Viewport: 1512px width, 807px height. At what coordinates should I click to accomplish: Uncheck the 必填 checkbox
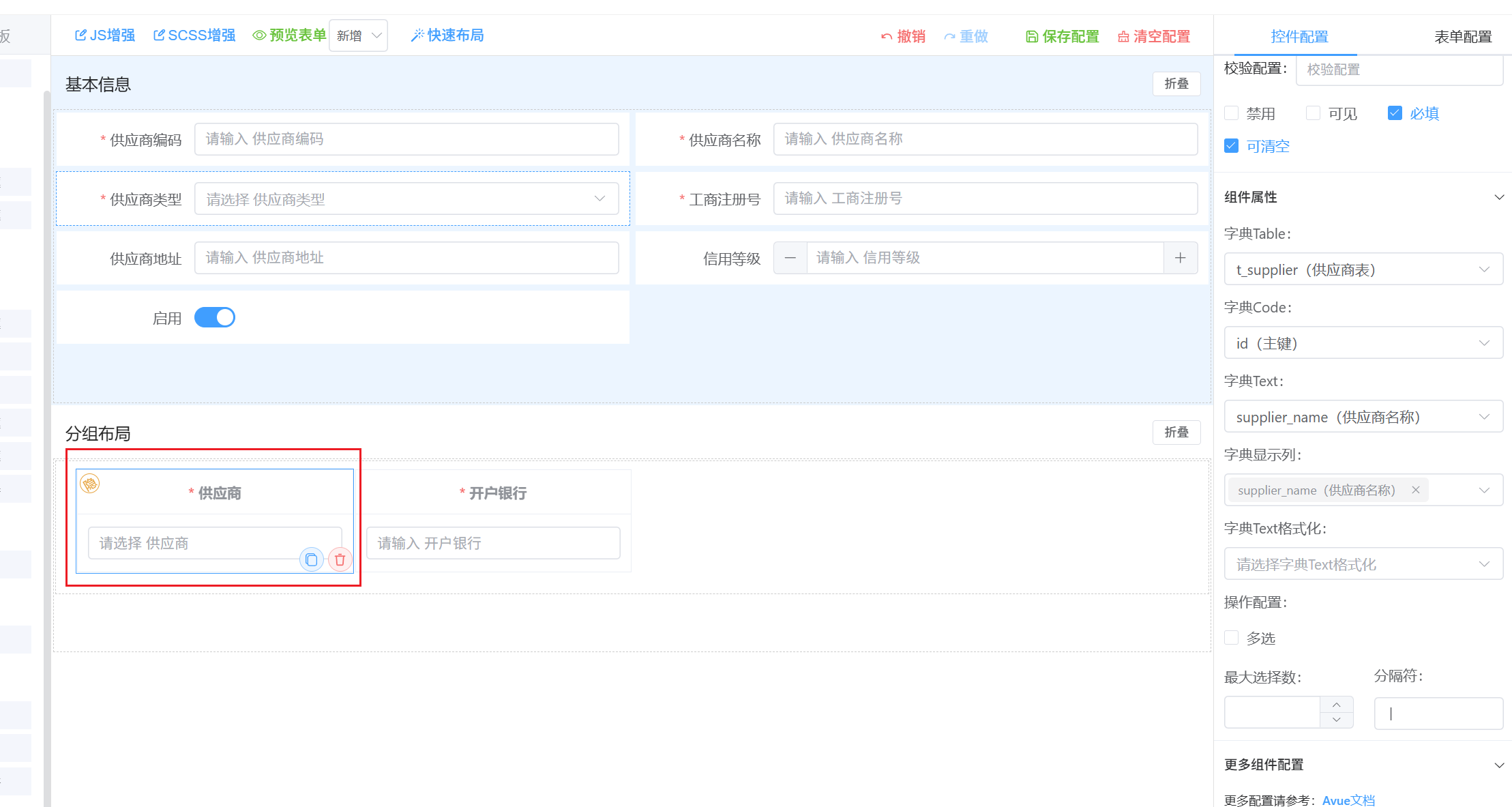[1395, 113]
